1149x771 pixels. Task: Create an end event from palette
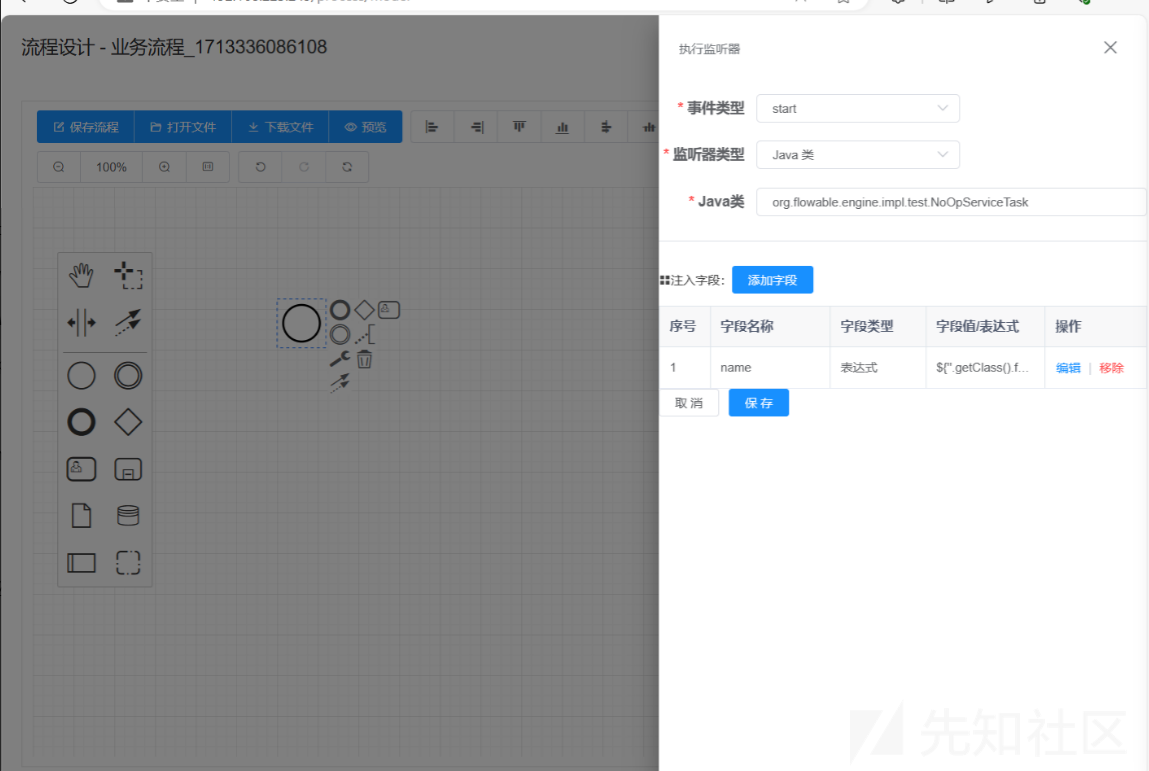click(81, 422)
